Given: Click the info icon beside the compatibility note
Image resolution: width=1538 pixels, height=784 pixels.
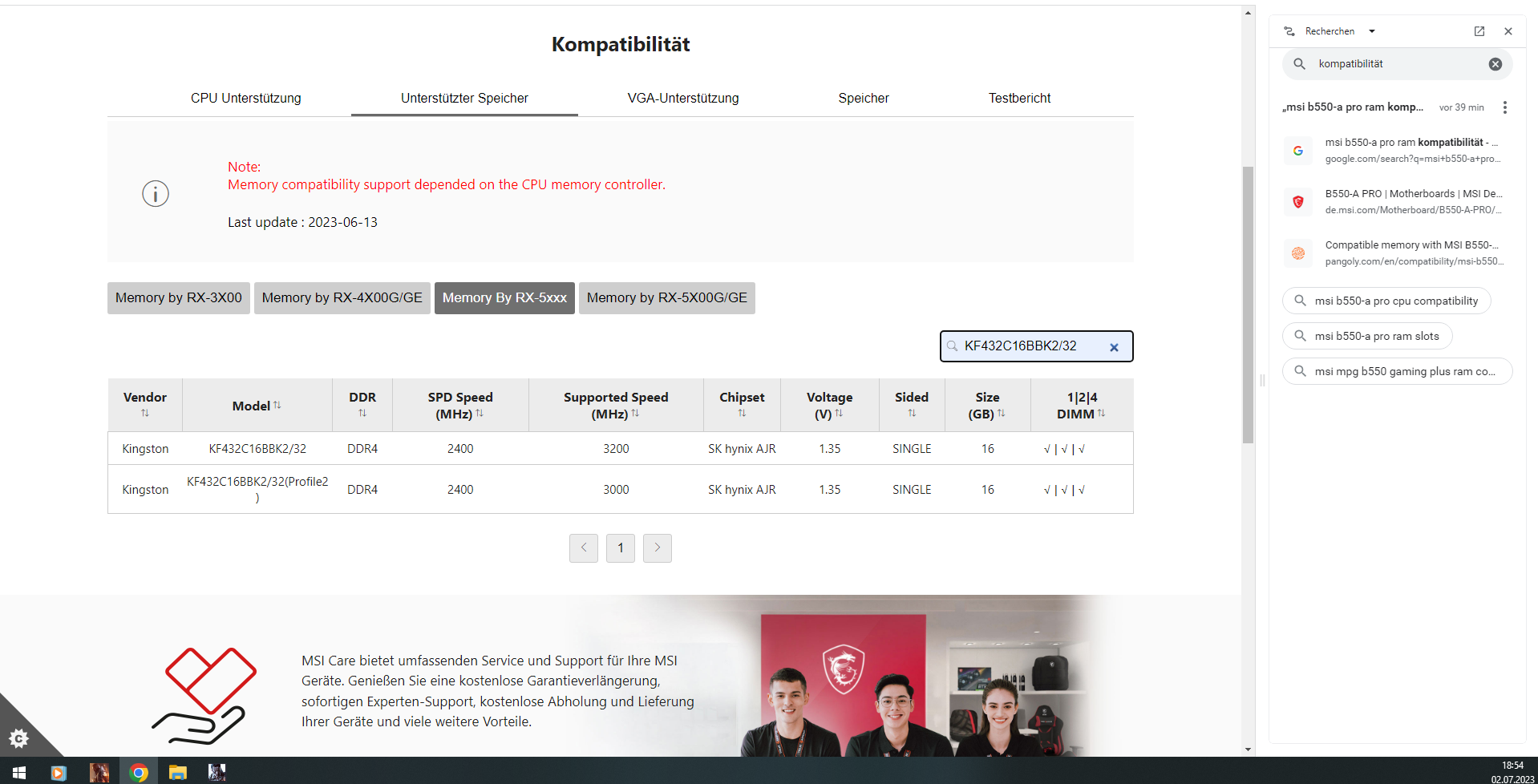Looking at the screenshot, I should click(x=155, y=193).
